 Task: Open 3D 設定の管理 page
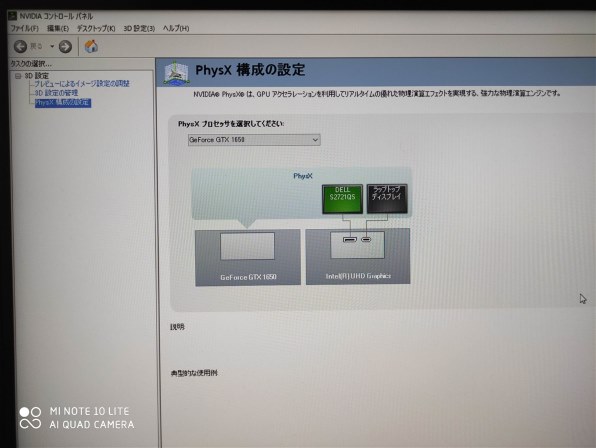coord(56,93)
